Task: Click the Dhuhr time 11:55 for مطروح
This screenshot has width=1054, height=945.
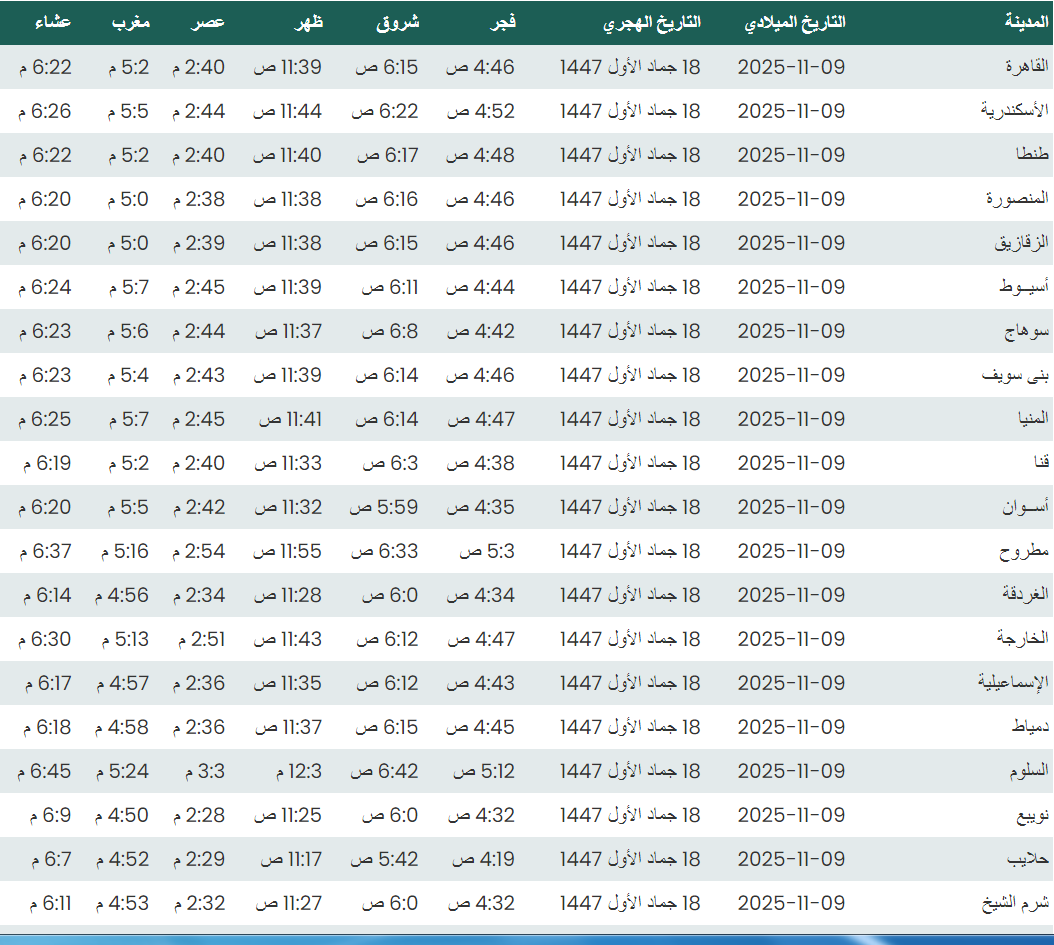Action: click(x=287, y=551)
